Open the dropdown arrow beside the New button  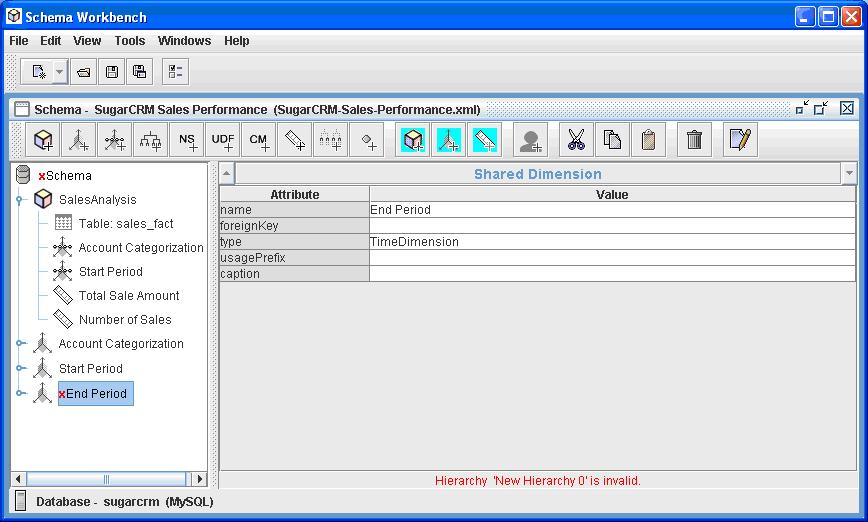pos(60,72)
